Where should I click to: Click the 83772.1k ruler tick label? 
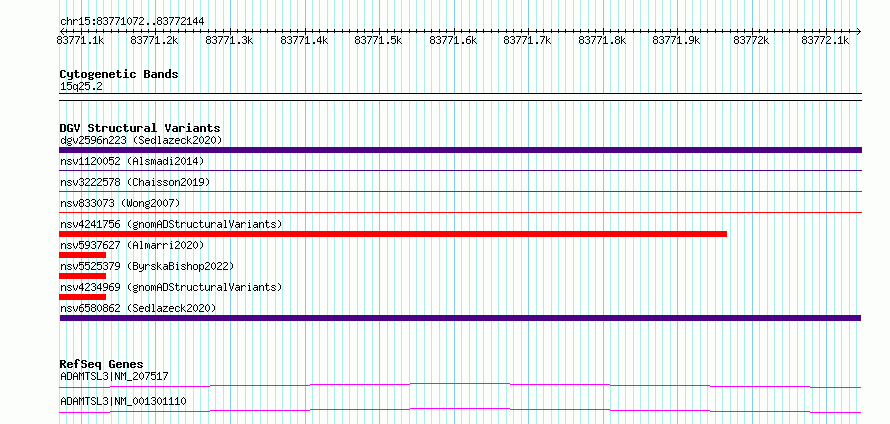point(825,40)
